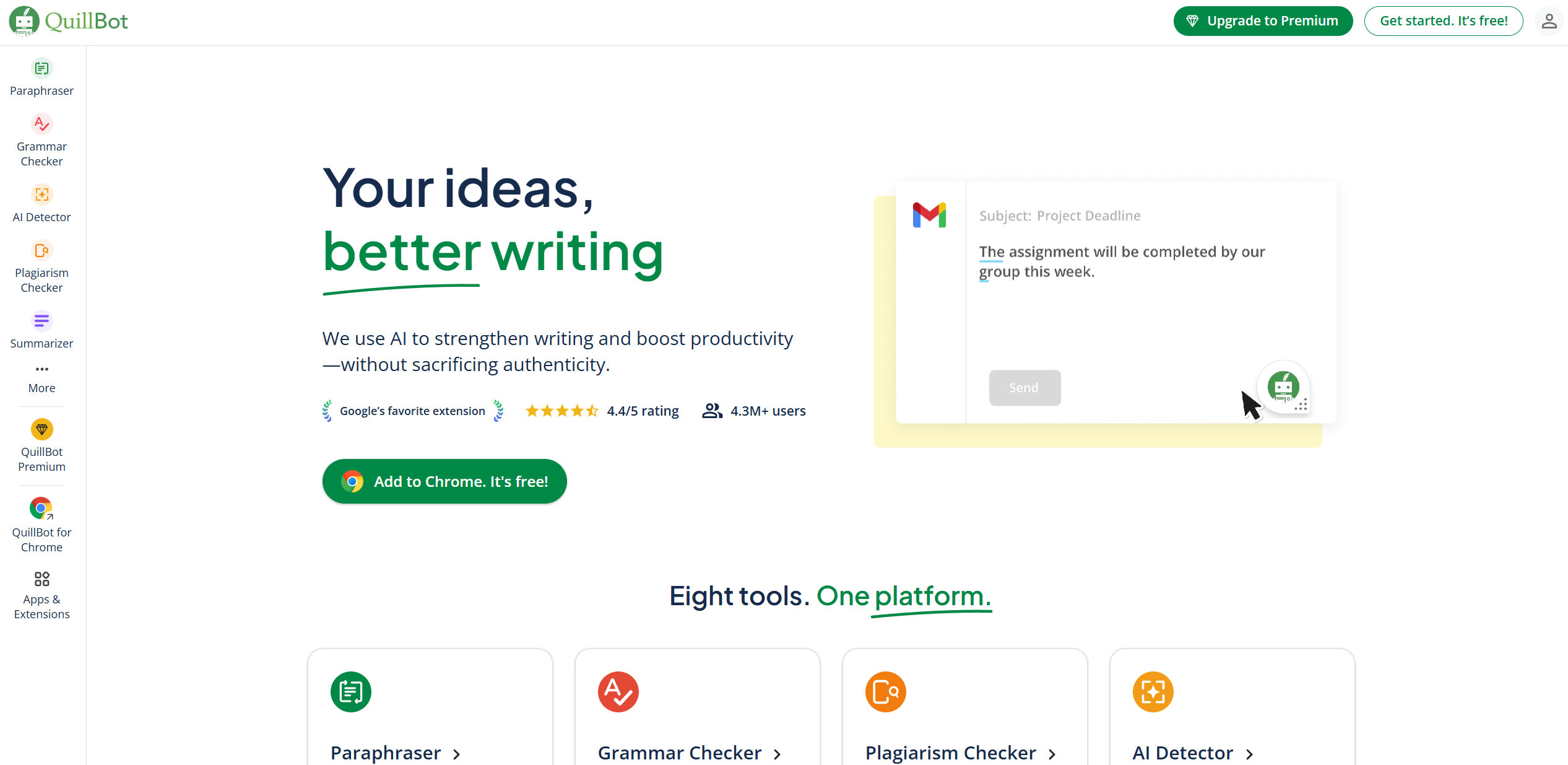Image resolution: width=1568 pixels, height=765 pixels.
Task: Open QuillBot for Chrome sidebar icon
Action: click(41, 509)
